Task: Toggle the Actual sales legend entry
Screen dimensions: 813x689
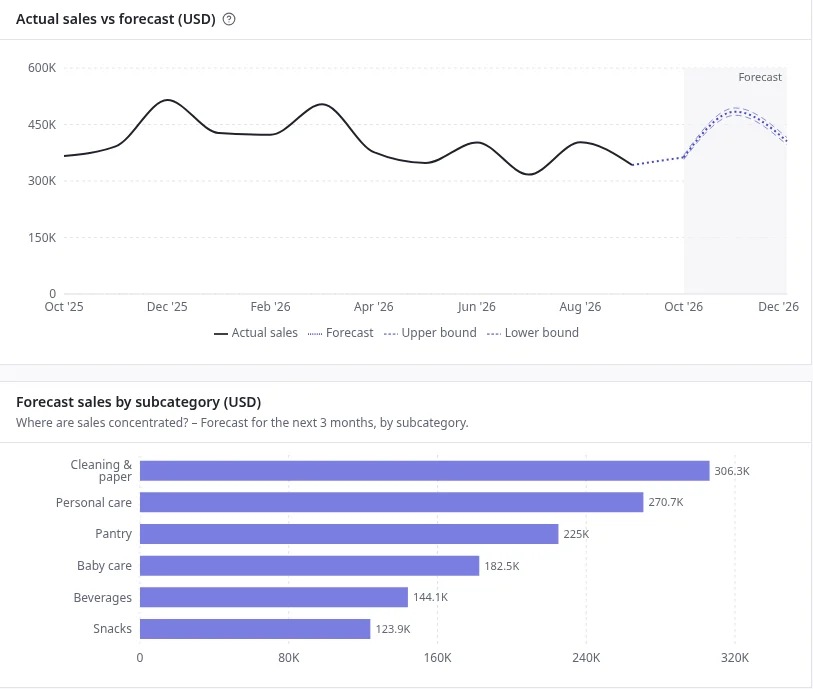Action: (256, 333)
